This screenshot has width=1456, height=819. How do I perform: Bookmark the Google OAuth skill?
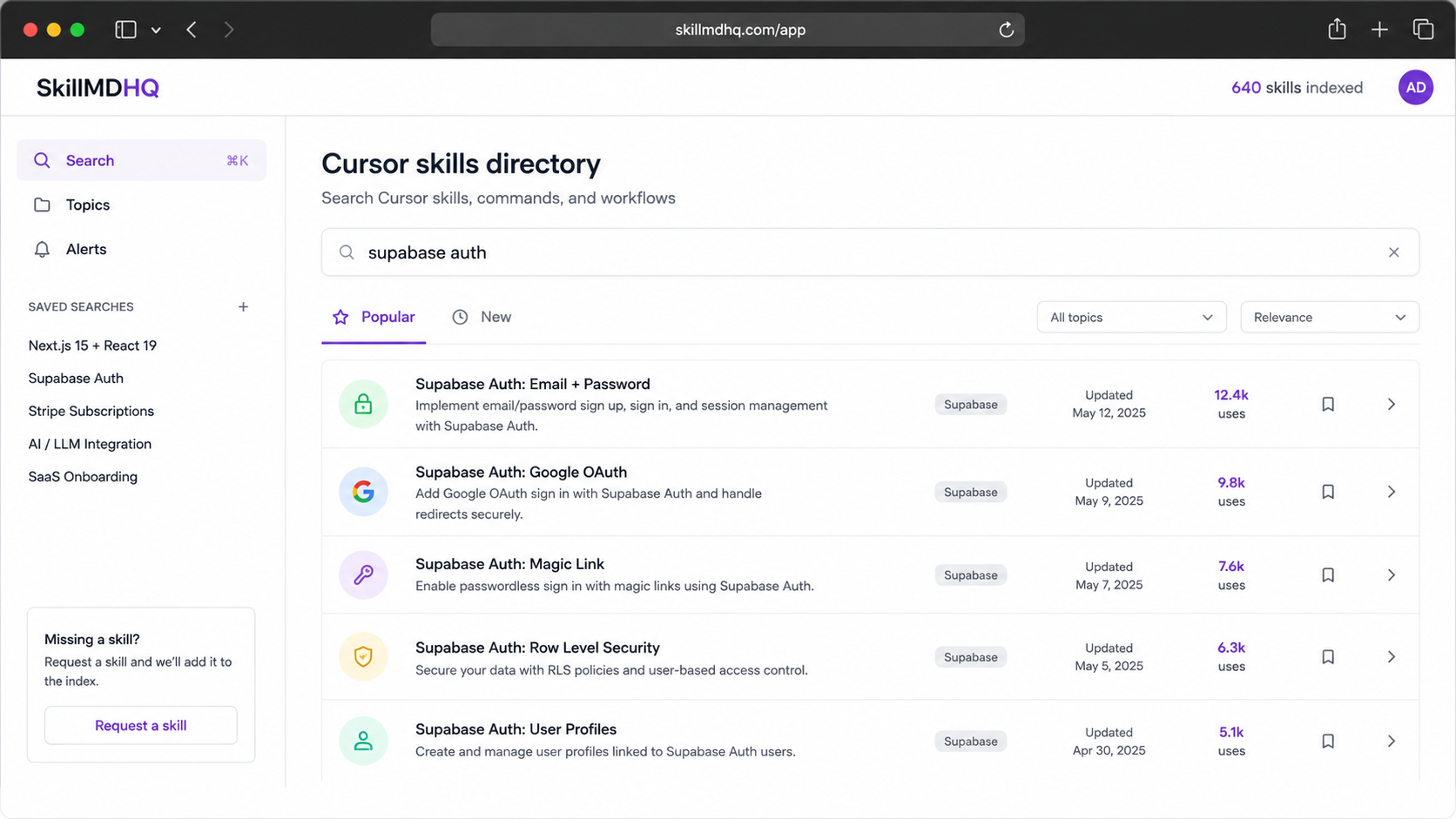(x=1327, y=492)
